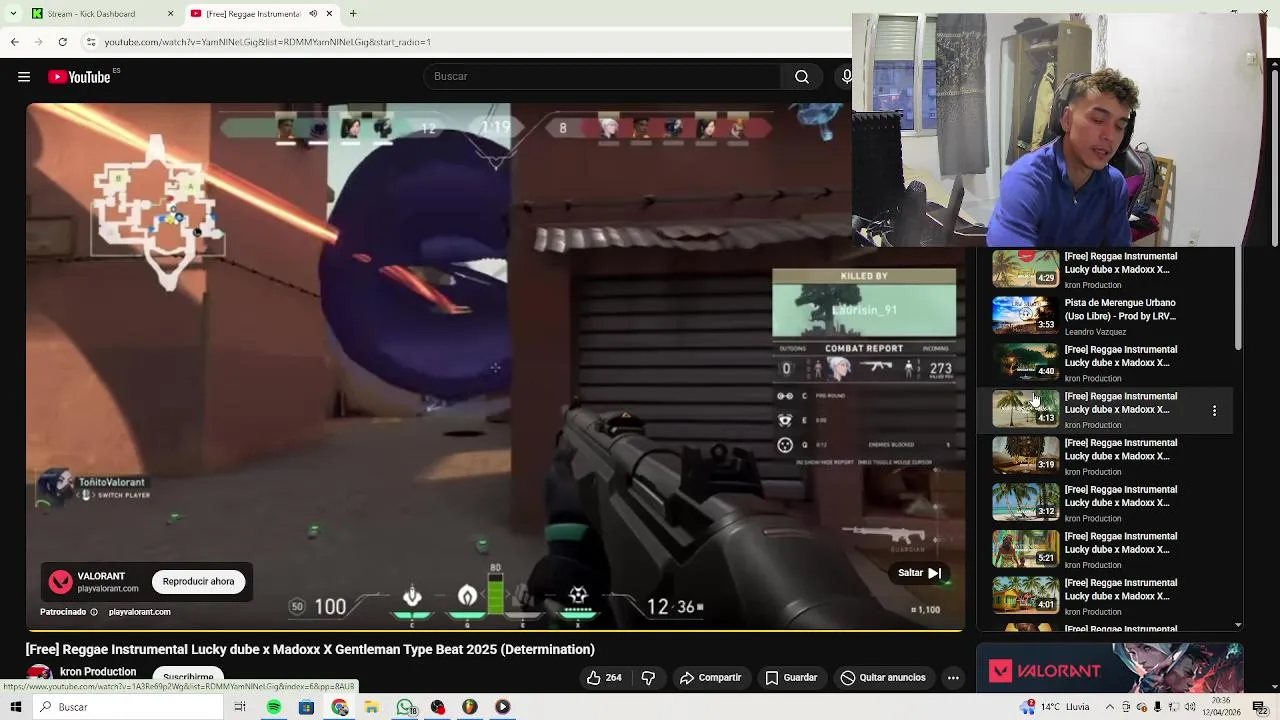Image resolution: width=1280 pixels, height=720 pixels.
Task: Start voice search with the microphone icon
Action: click(846, 77)
